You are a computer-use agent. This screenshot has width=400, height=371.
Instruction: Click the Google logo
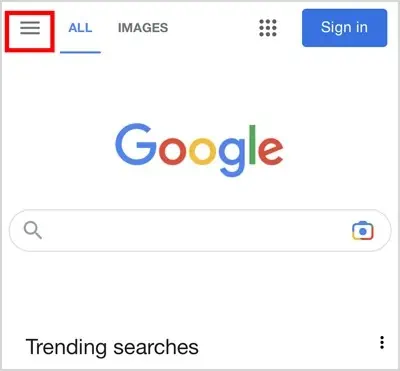(x=199, y=150)
